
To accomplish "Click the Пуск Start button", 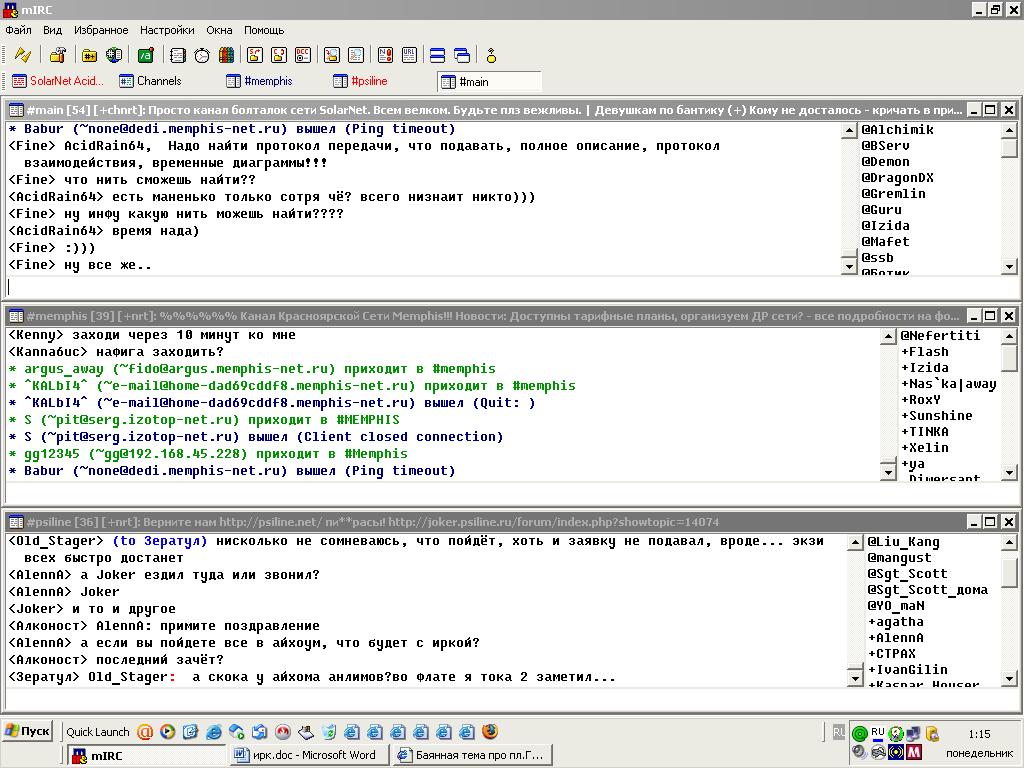I will (x=28, y=731).
